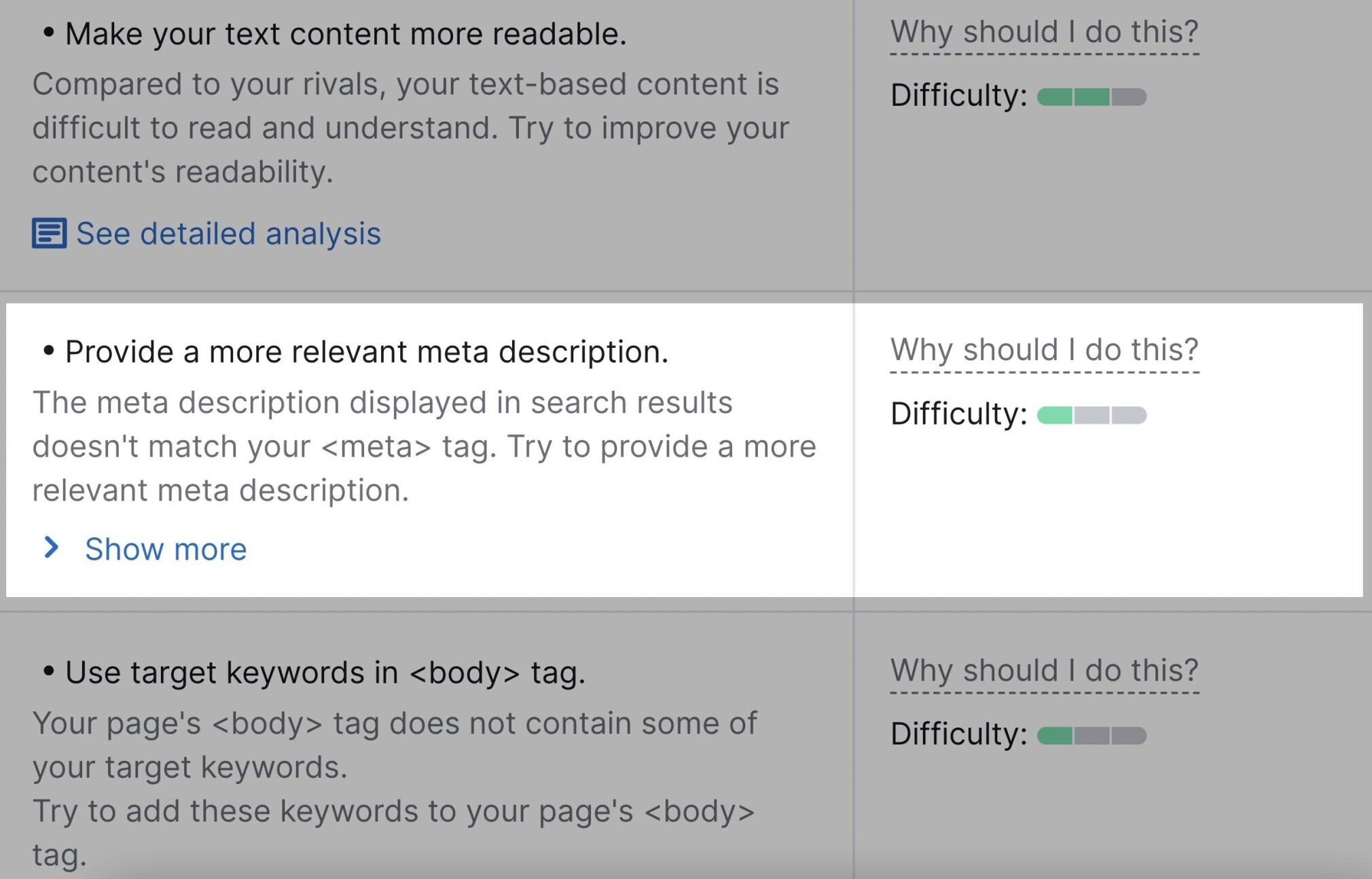Open the See detailed analysis link

tap(228, 234)
